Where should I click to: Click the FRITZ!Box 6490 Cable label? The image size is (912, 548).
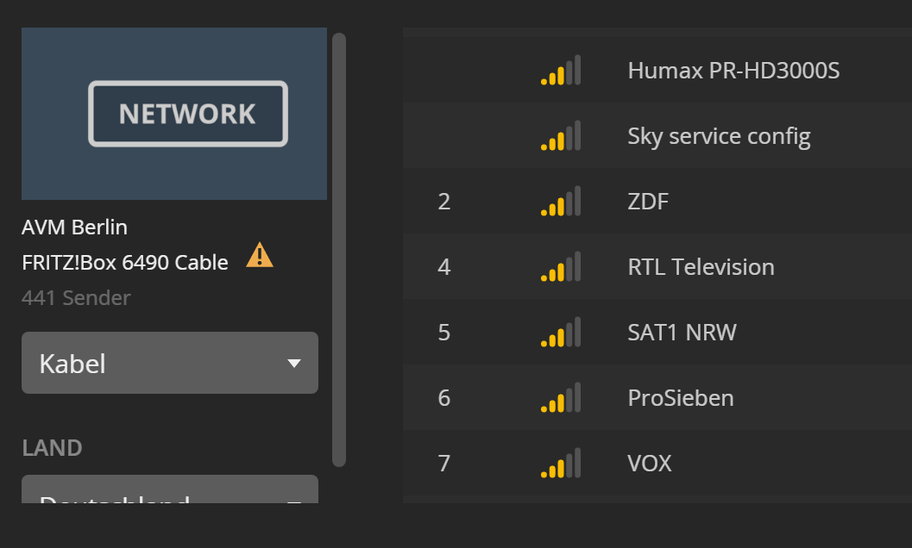124,262
